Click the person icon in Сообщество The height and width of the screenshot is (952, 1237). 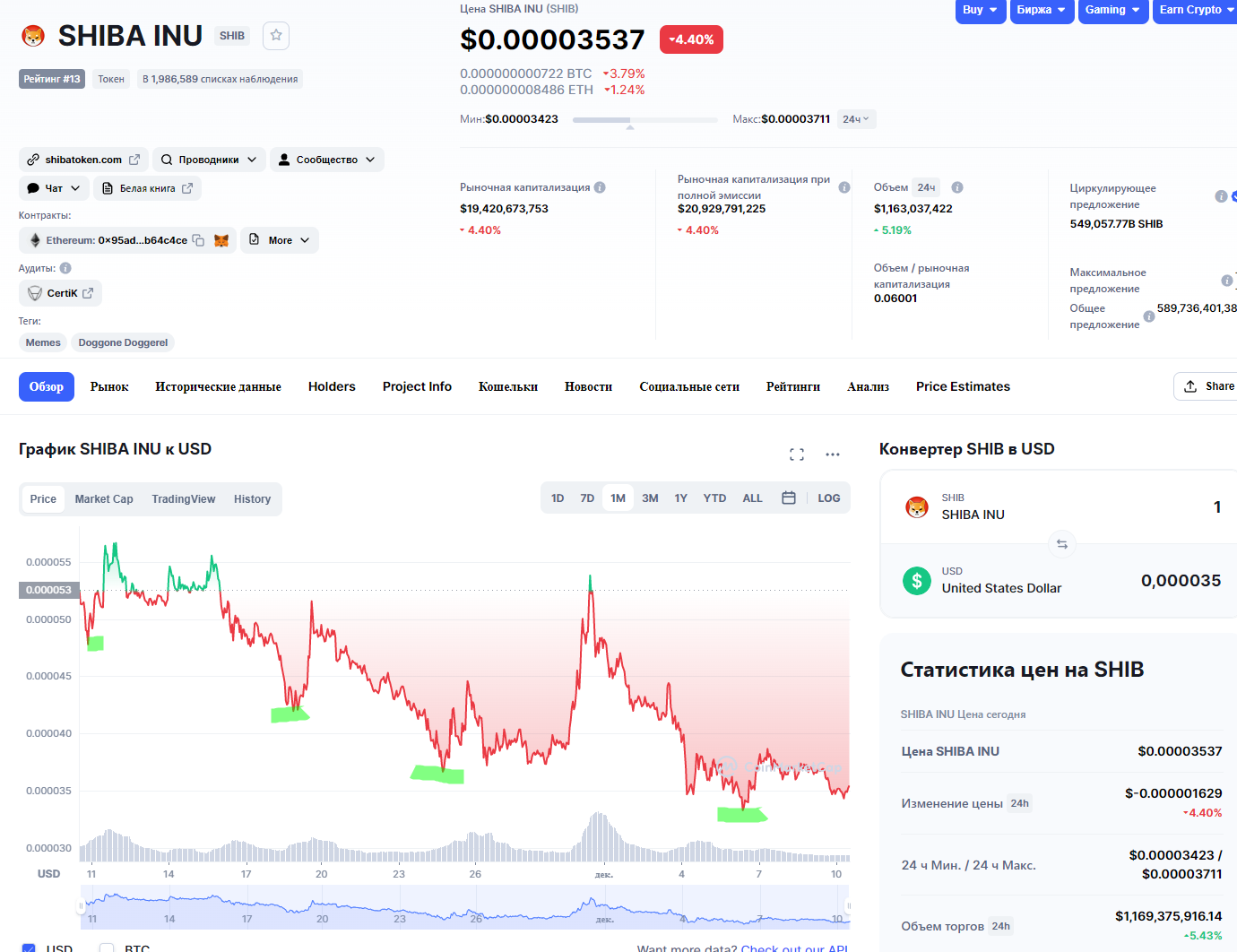(x=284, y=160)
